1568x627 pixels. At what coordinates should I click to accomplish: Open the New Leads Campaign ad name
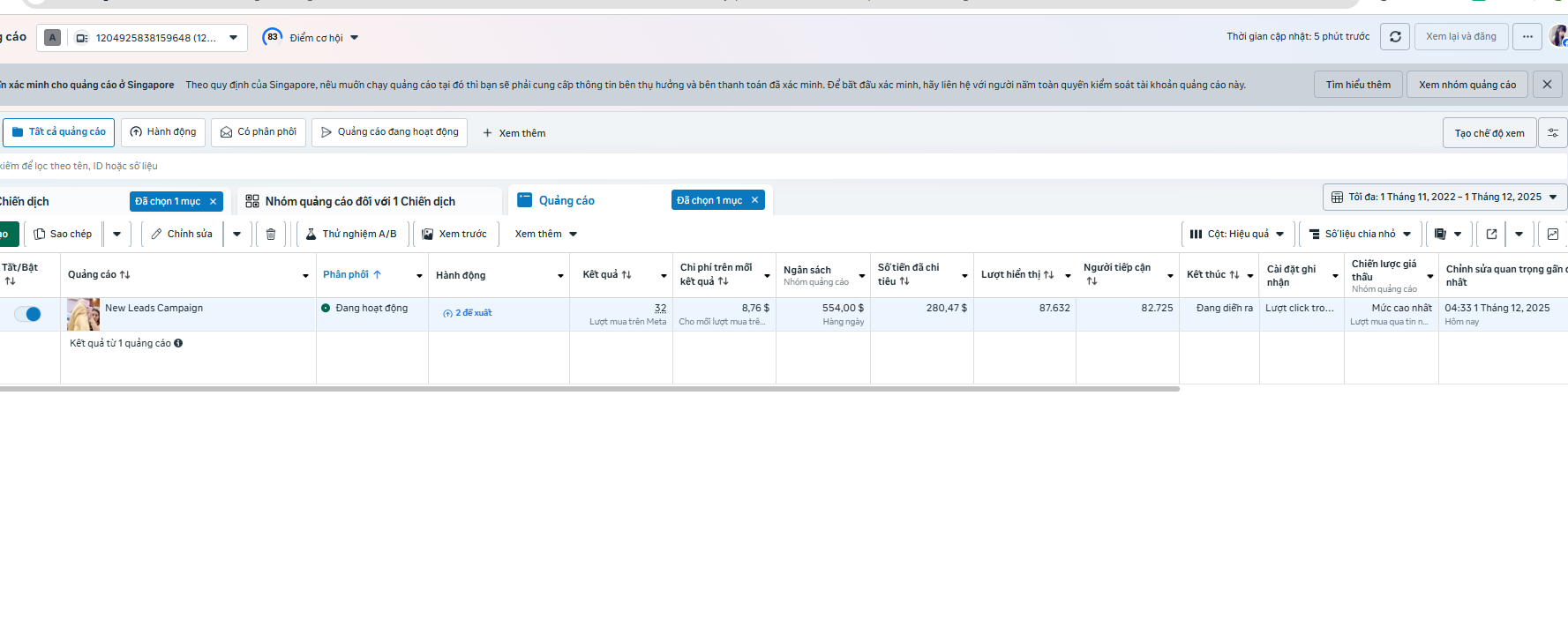[154, 308]
